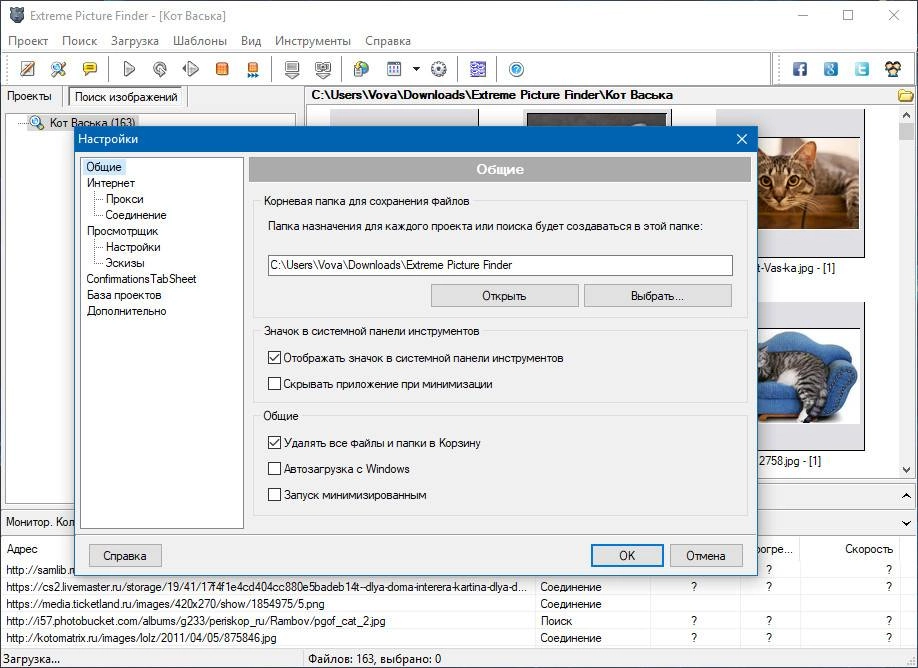Enable Запуск минимизированным checkbox
The width and height of the screenshot is (918, 668).
[x=274, y=495]
